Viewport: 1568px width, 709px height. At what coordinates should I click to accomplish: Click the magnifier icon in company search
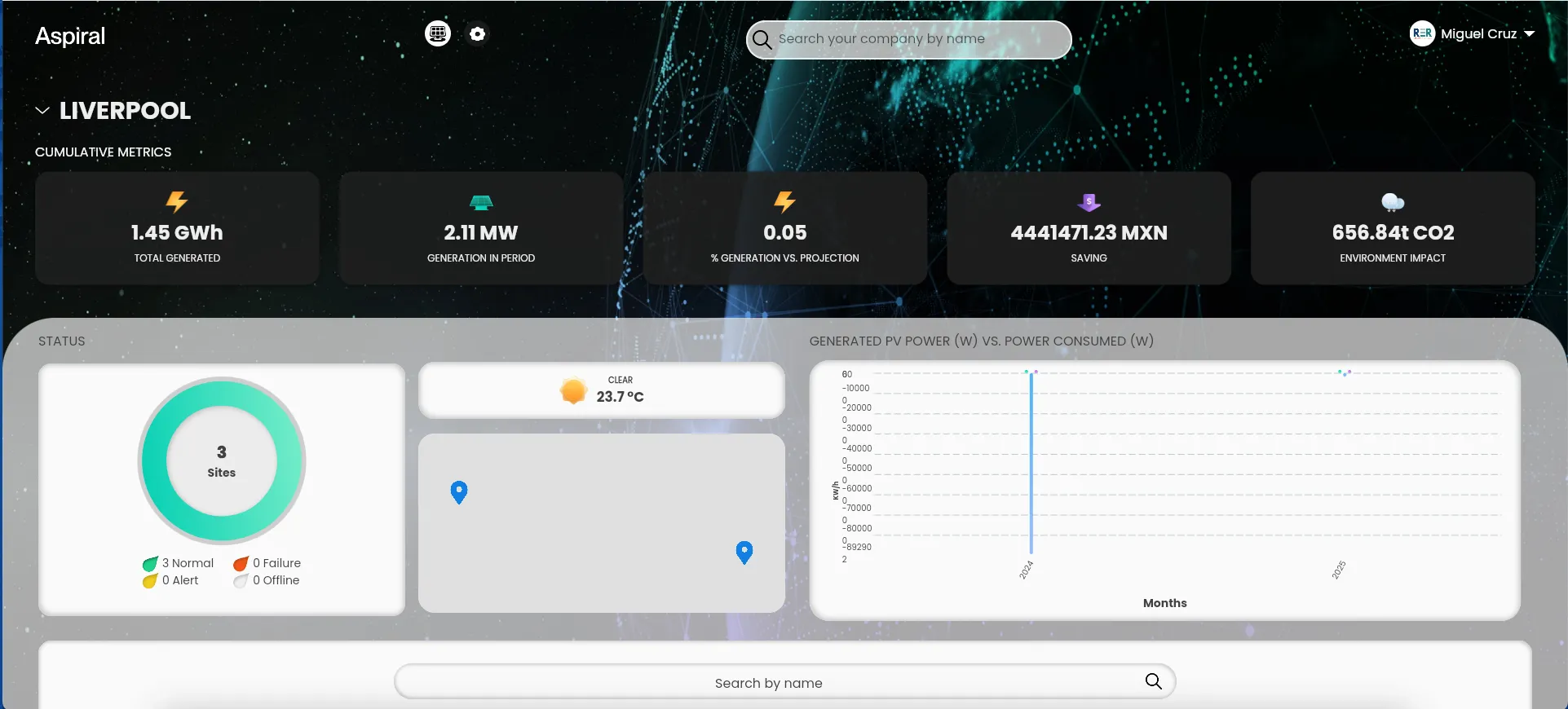[x=762, y=39]
